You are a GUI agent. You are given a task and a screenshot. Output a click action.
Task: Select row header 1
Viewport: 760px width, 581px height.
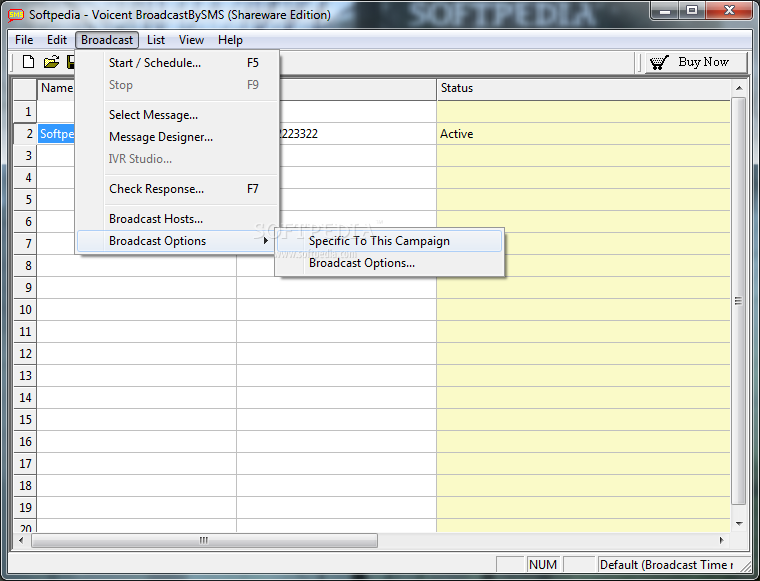coord(25,112)
